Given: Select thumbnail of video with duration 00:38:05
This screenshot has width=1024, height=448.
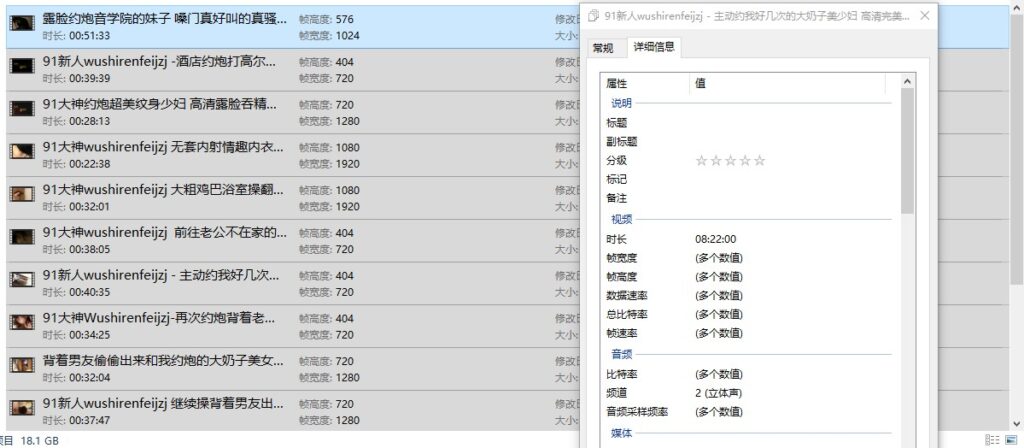Looking at the screenshot, I should (22, 236).
